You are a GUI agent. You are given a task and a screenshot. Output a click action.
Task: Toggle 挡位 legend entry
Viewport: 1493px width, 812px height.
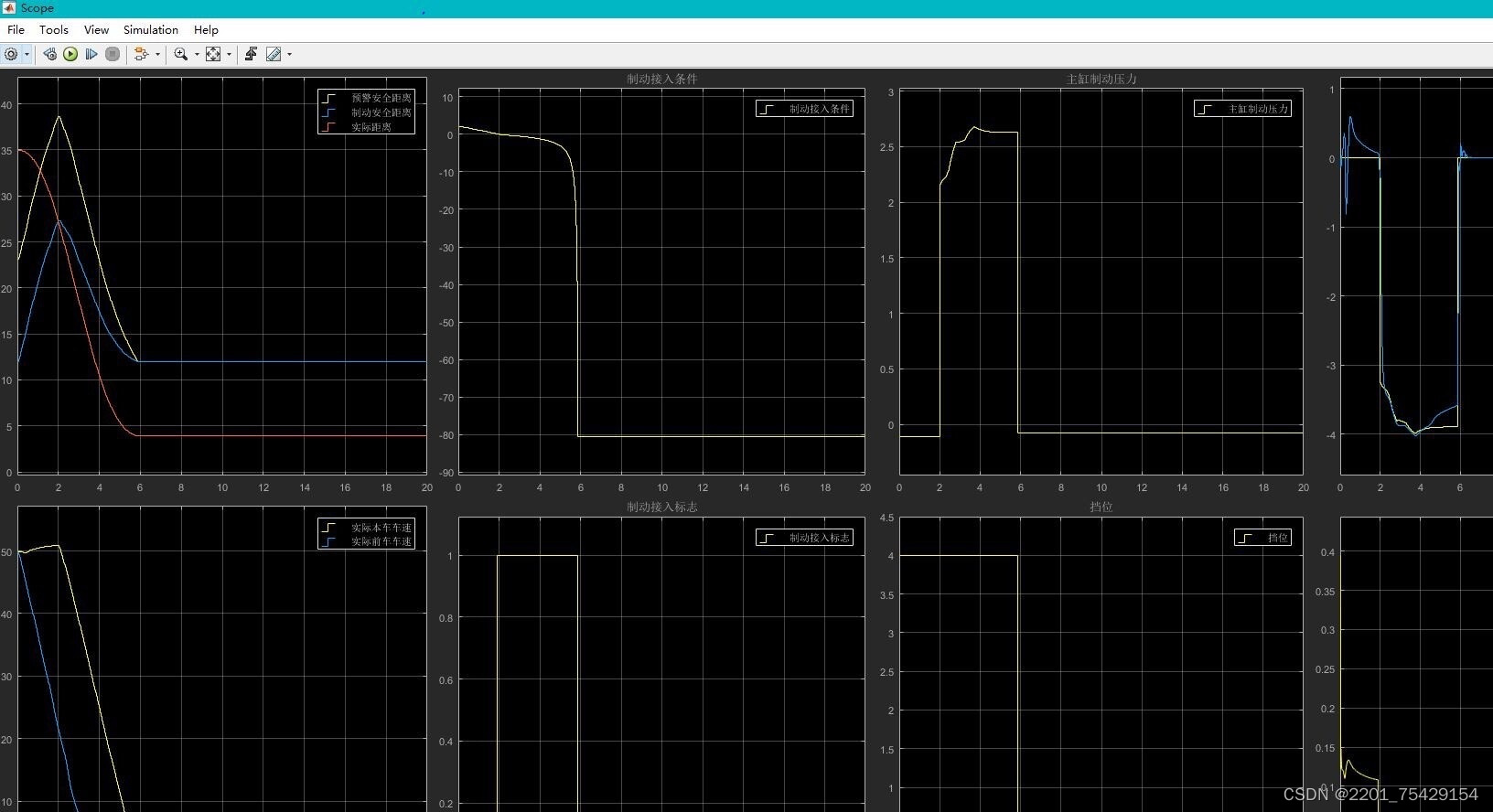pyautogui.click(x=1263, y=538)
